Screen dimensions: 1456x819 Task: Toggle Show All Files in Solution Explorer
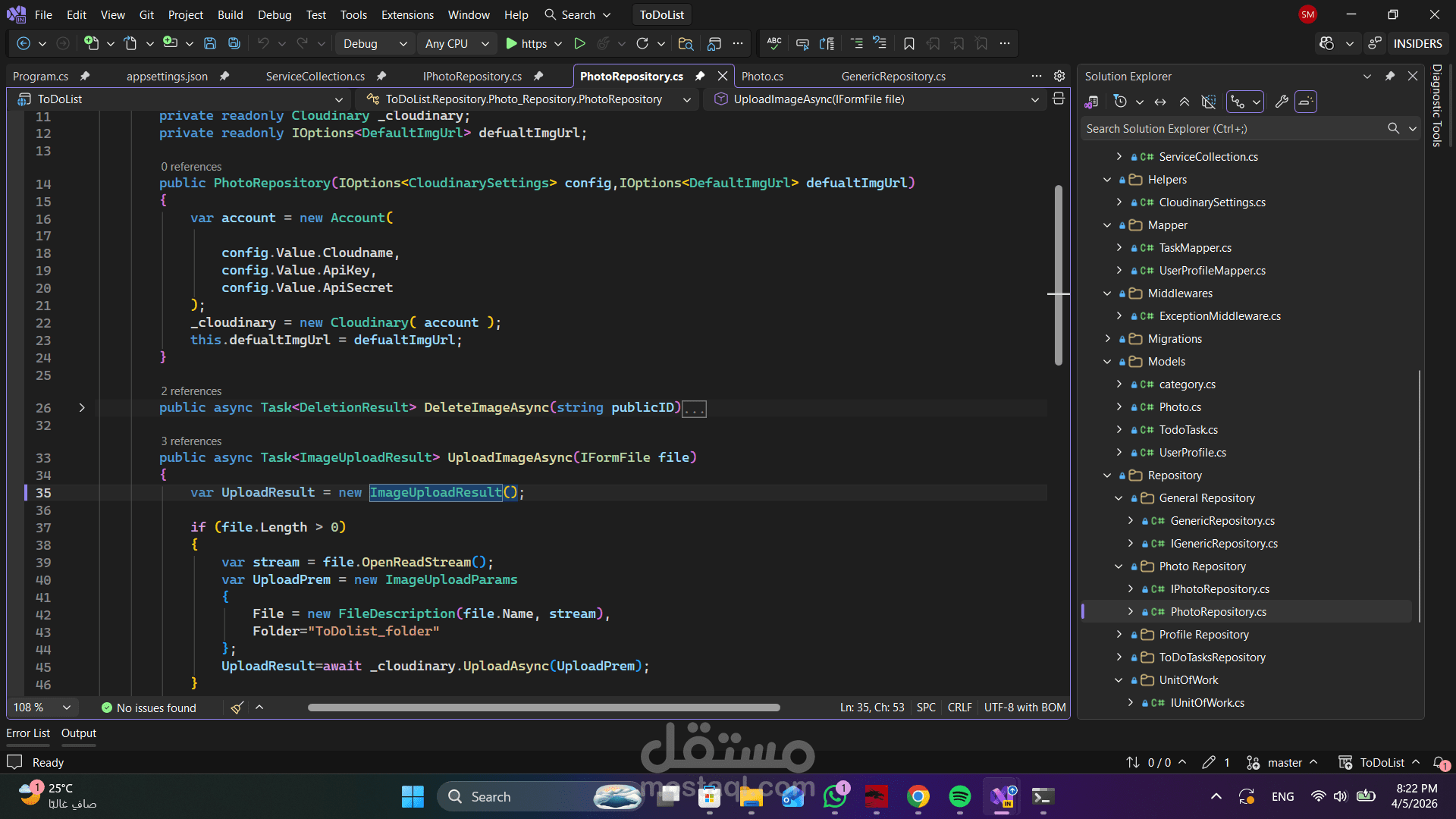click(1209, 102)
